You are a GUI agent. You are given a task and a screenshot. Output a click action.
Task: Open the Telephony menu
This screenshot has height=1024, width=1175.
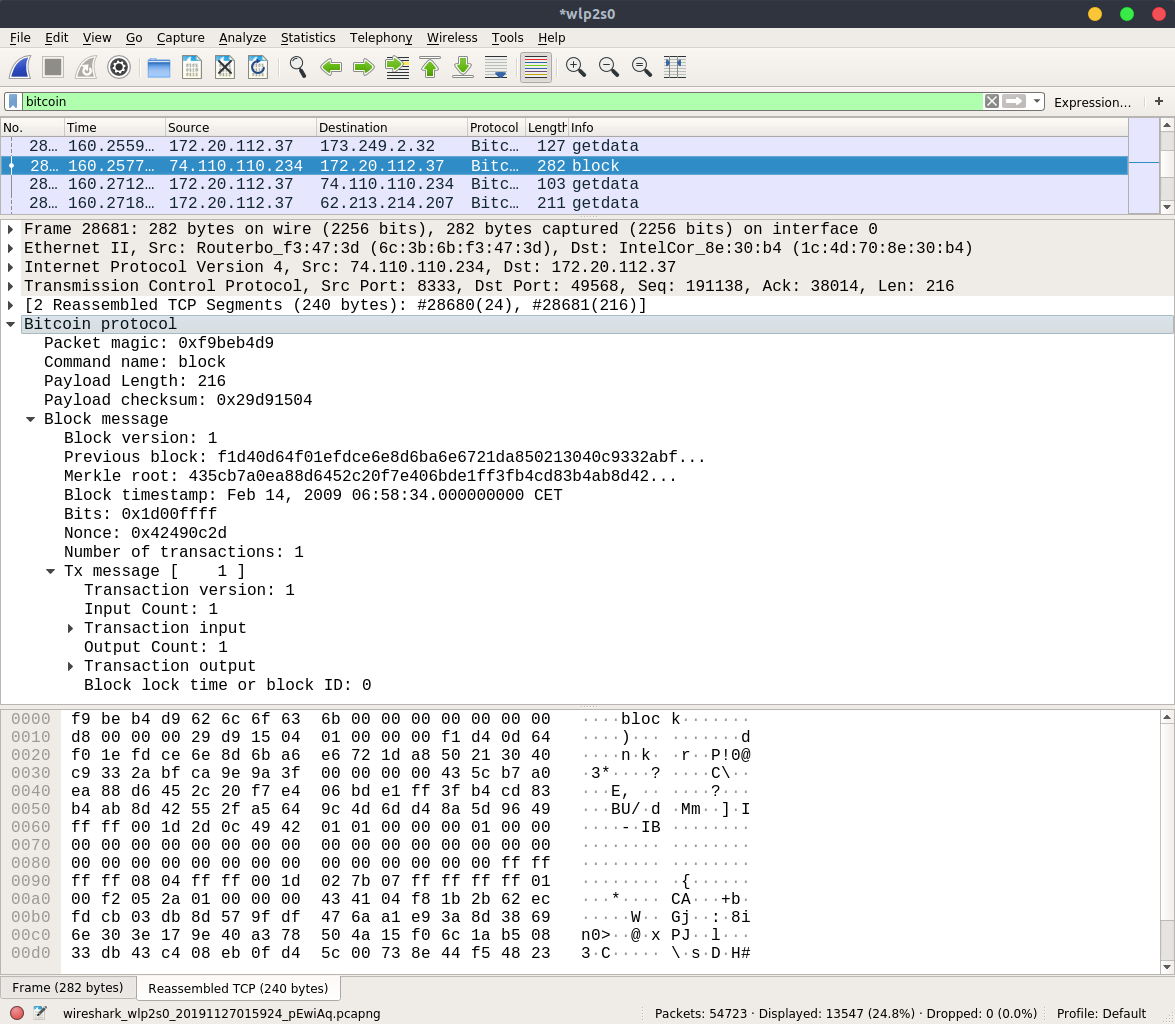click(381, 37)
